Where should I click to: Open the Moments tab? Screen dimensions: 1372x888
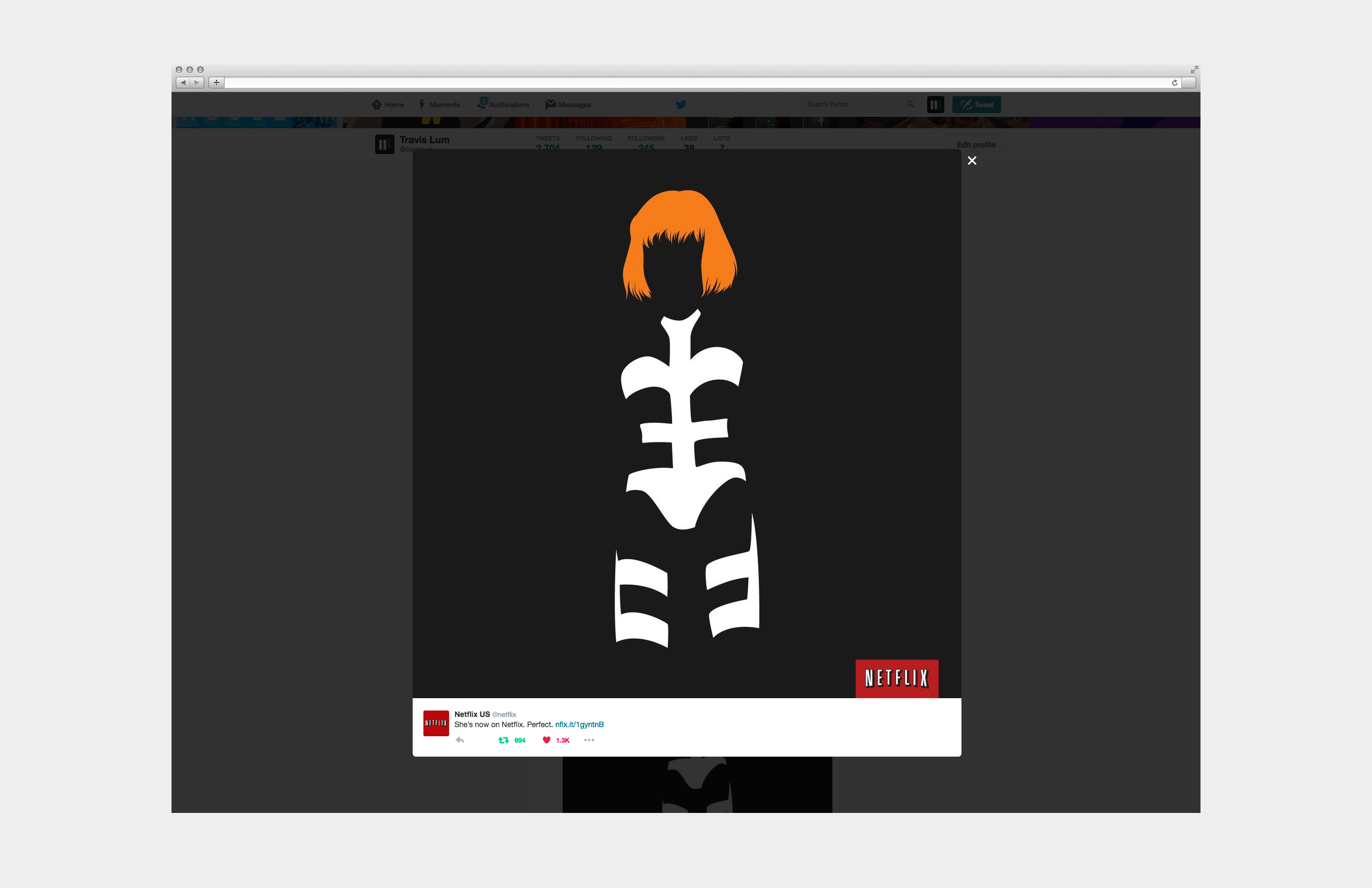point(439,105)
